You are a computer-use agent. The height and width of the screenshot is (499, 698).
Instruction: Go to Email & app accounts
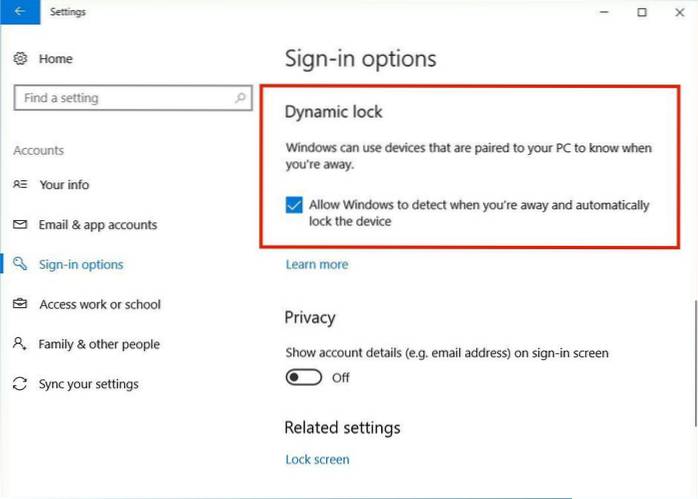(97, 225)
